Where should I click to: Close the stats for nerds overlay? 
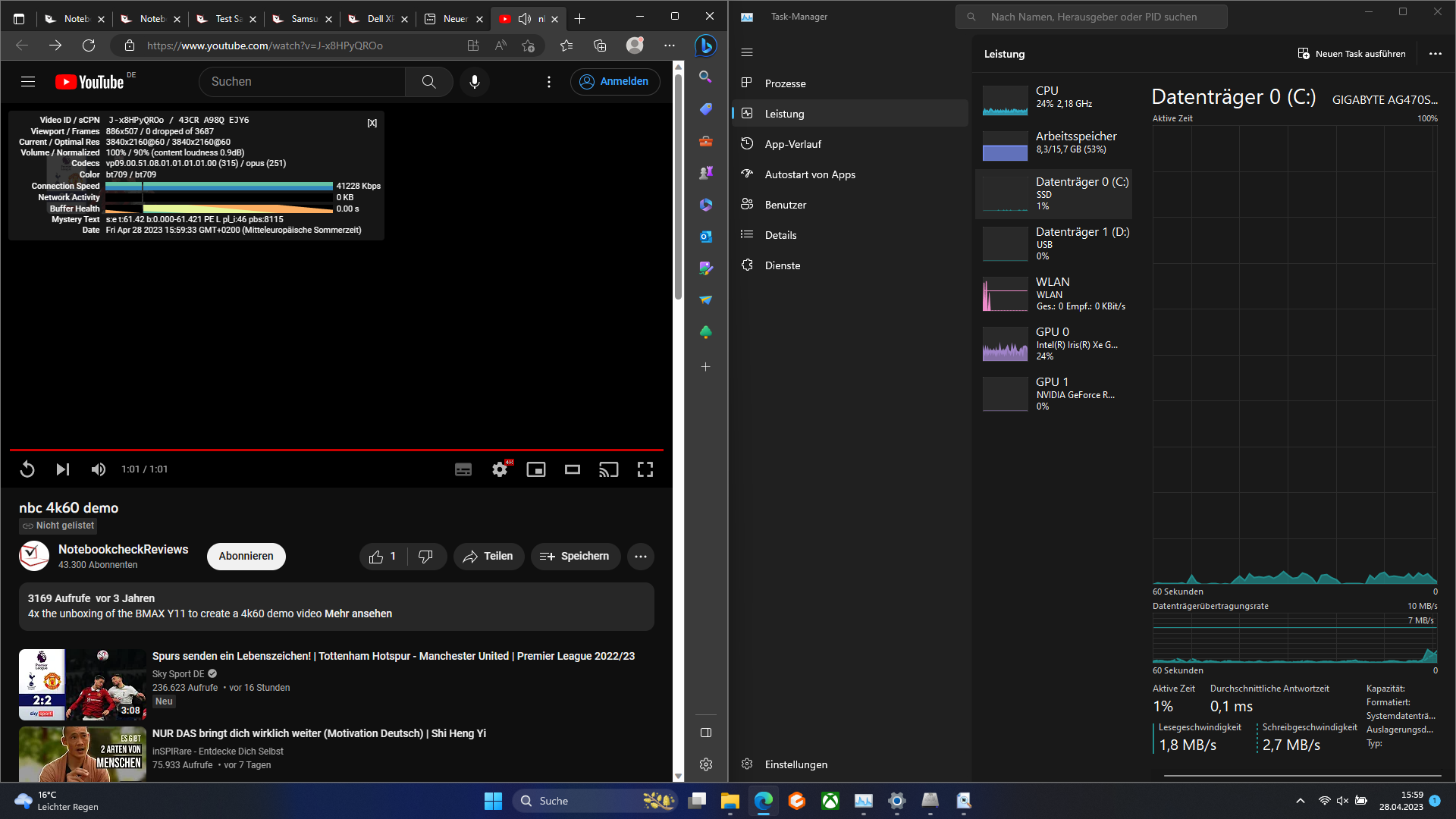point(372,123)
